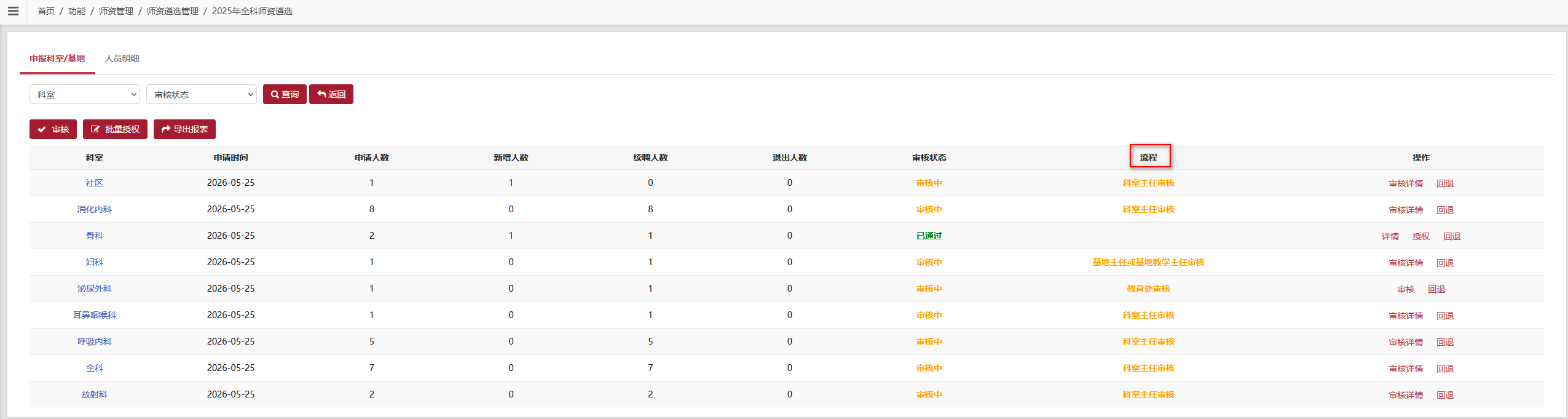The width and height of the screenshot is (1568, 419).
Task: Click 回退 in the 消化内科 row
Action: click(1445, 210)
